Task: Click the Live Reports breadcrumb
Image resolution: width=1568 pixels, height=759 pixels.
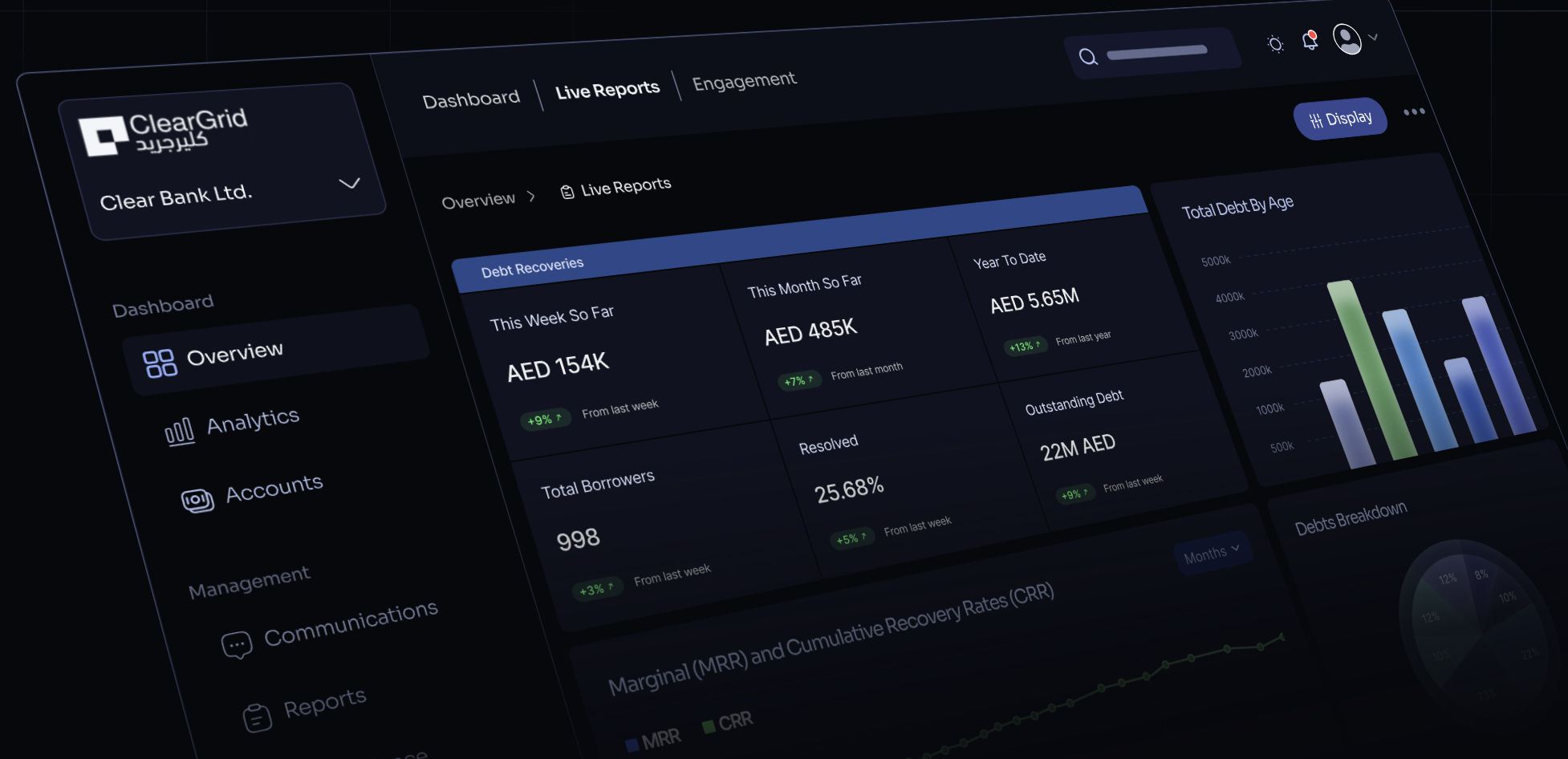Action: pyautogui.click(x=626, y=186)
